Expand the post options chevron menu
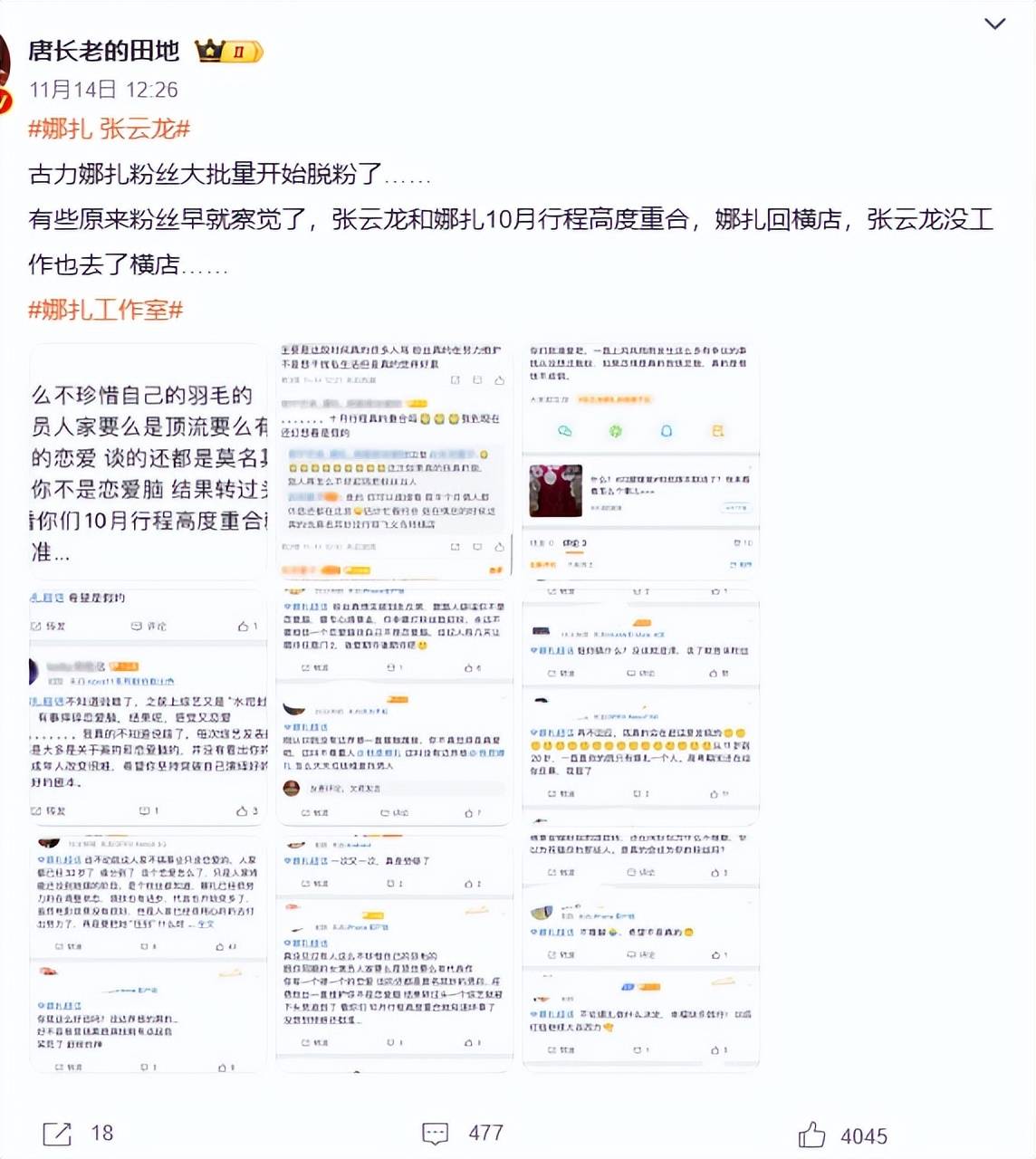This screenshot has height=1159, width=1036. point(994,24)
